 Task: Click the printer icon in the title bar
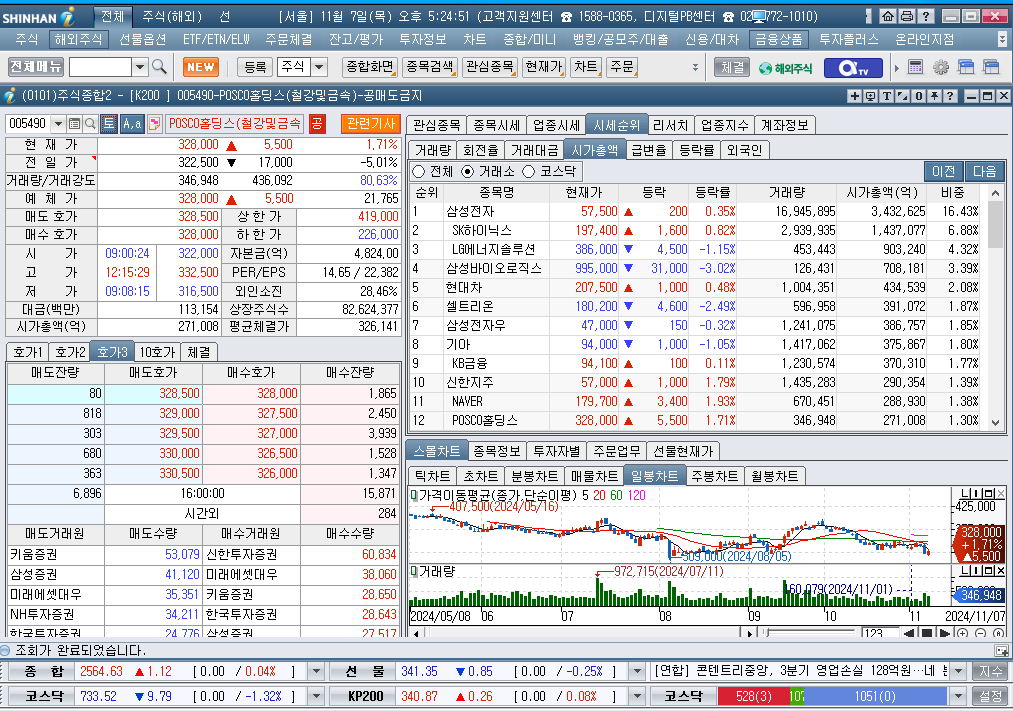907,16
